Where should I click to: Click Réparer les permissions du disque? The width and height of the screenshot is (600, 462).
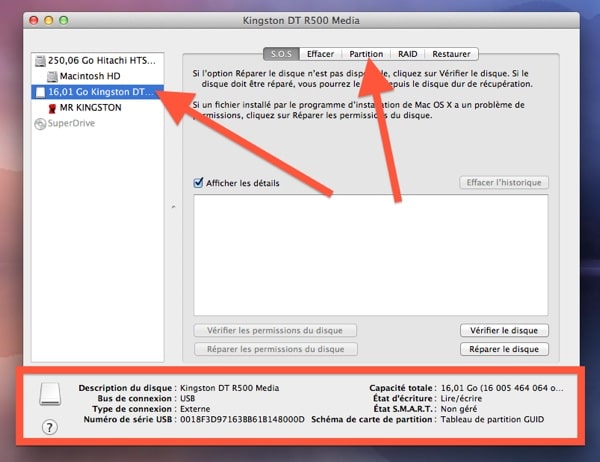pos(276,349)
